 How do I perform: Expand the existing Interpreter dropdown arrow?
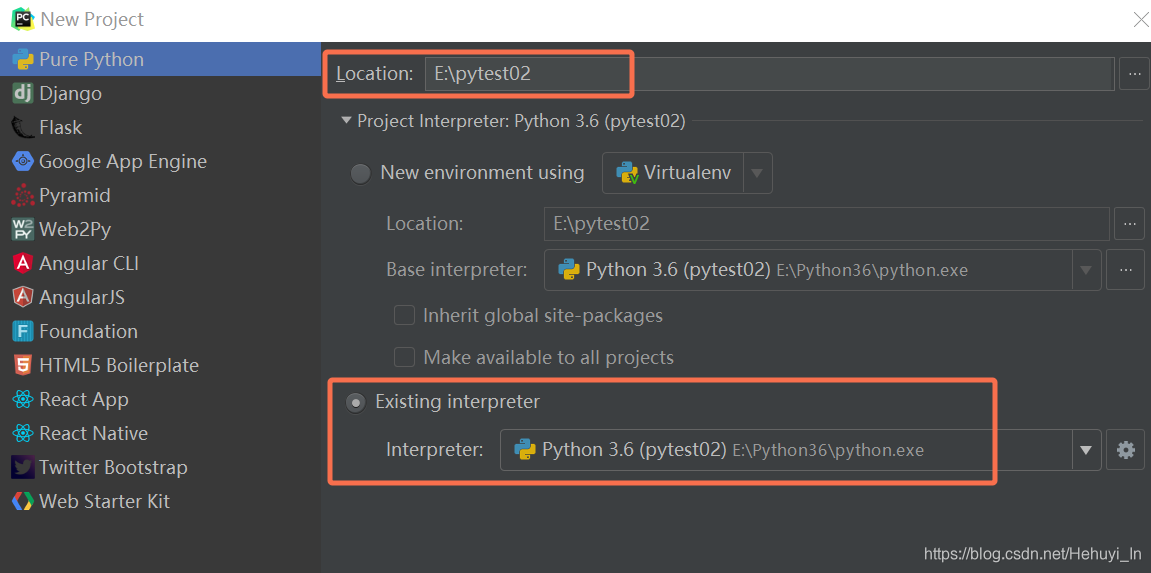1086,450
